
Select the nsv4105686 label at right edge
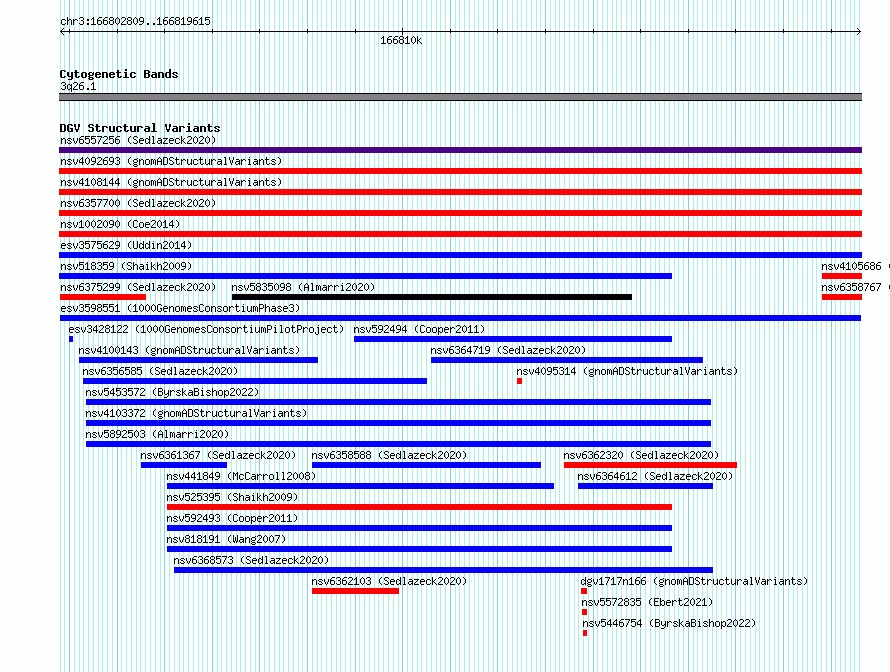click(851, 266)
